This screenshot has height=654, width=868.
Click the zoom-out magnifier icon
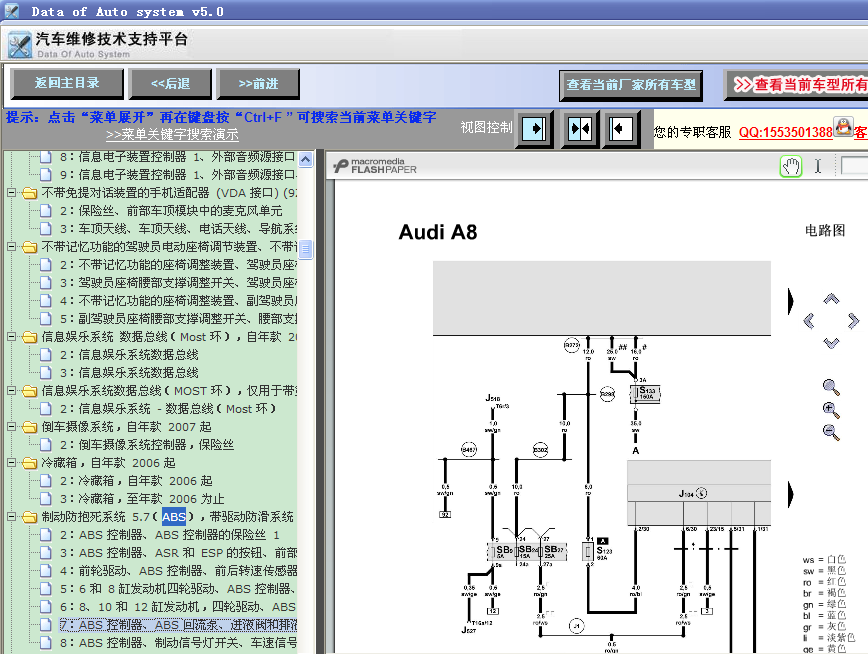[831, 432]
